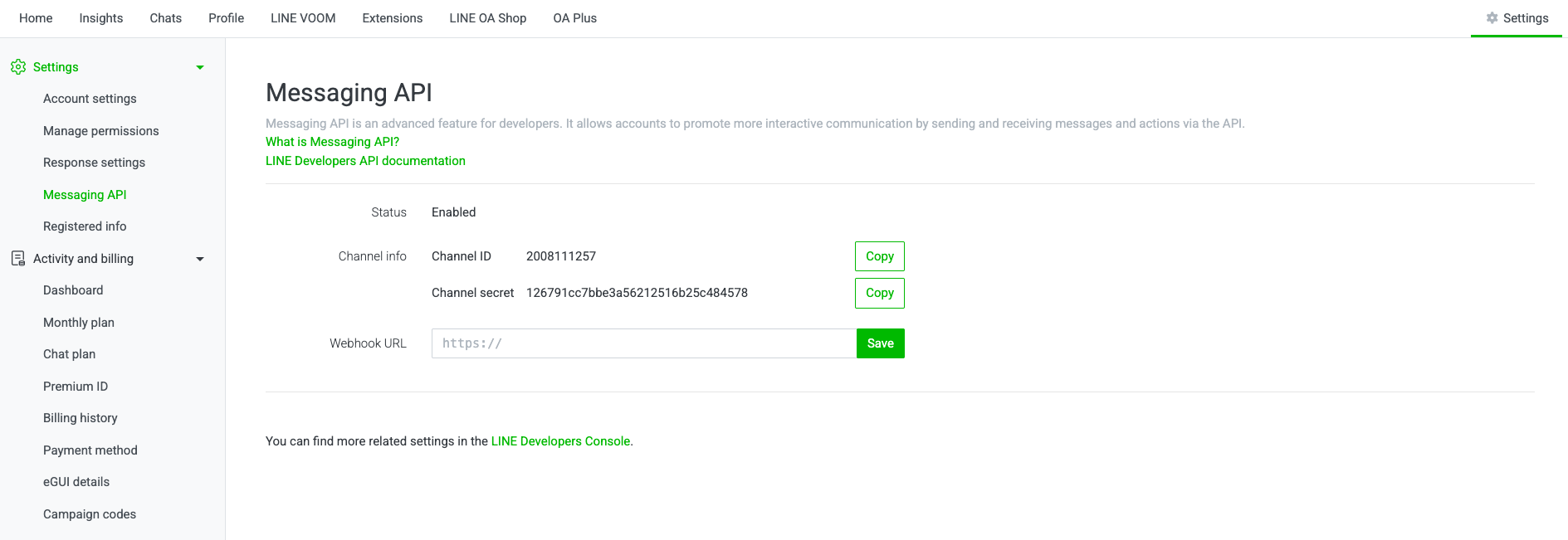
Task: Open LINE OA Shop tab
Action: click(488, 18)
